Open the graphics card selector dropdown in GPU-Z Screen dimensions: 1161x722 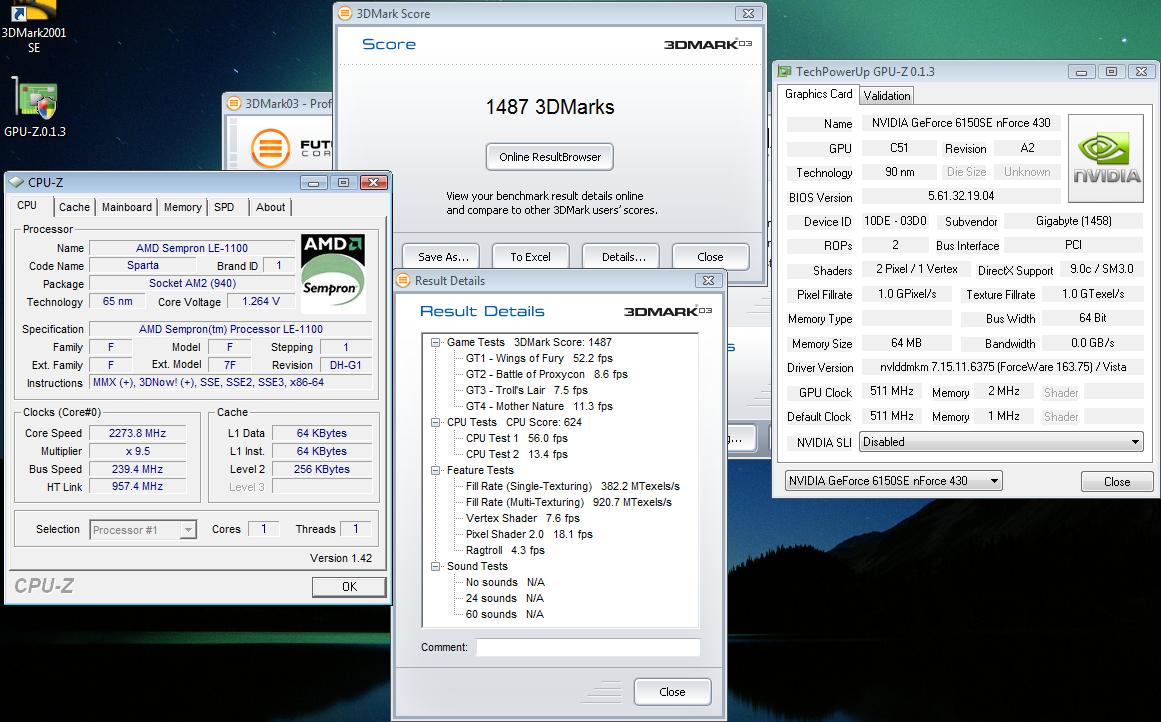(894, 481)
